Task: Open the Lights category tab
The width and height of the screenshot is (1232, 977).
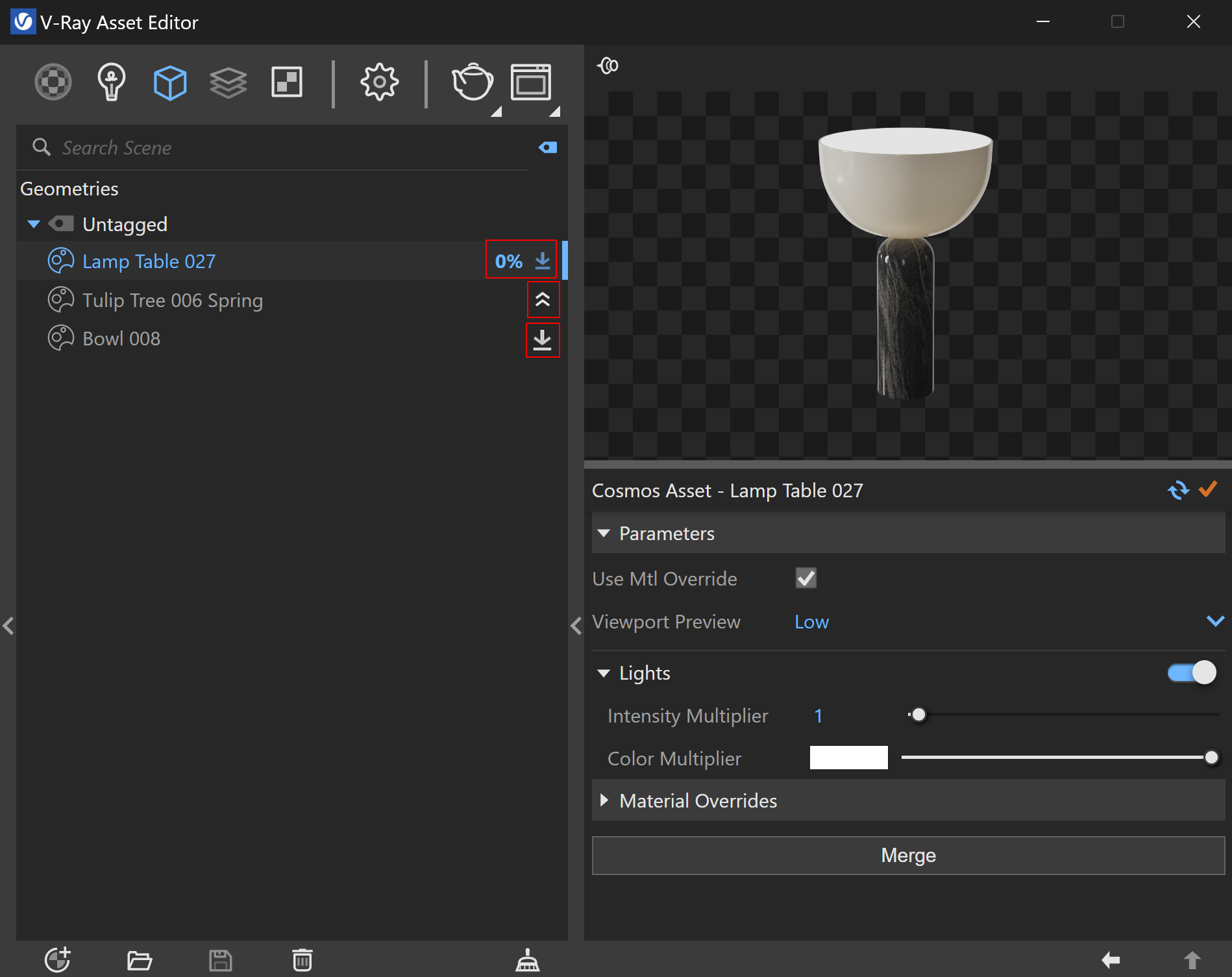Action: click(111, 82)
